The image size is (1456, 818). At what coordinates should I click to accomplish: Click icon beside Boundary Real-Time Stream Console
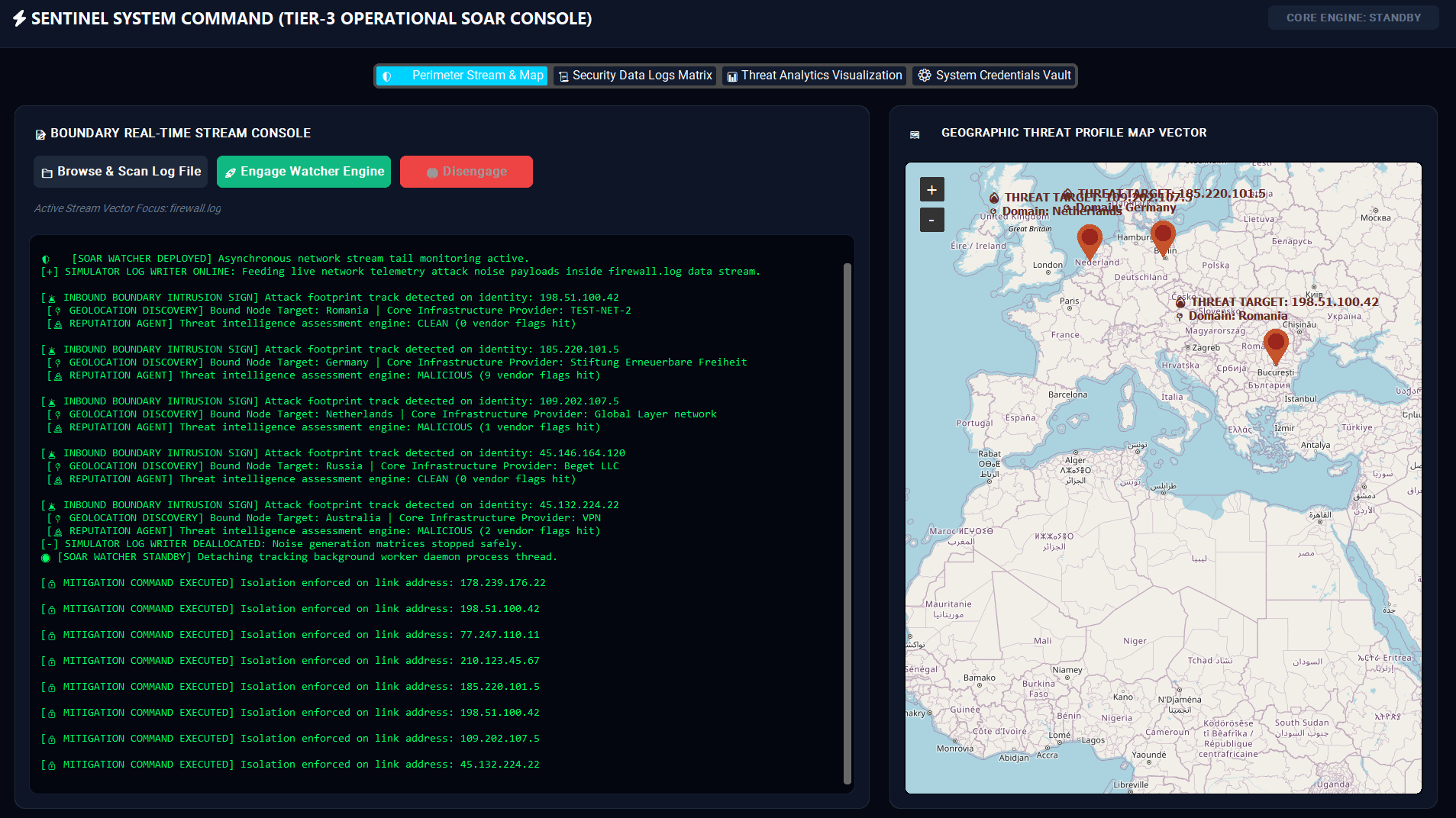click(40, 134)
